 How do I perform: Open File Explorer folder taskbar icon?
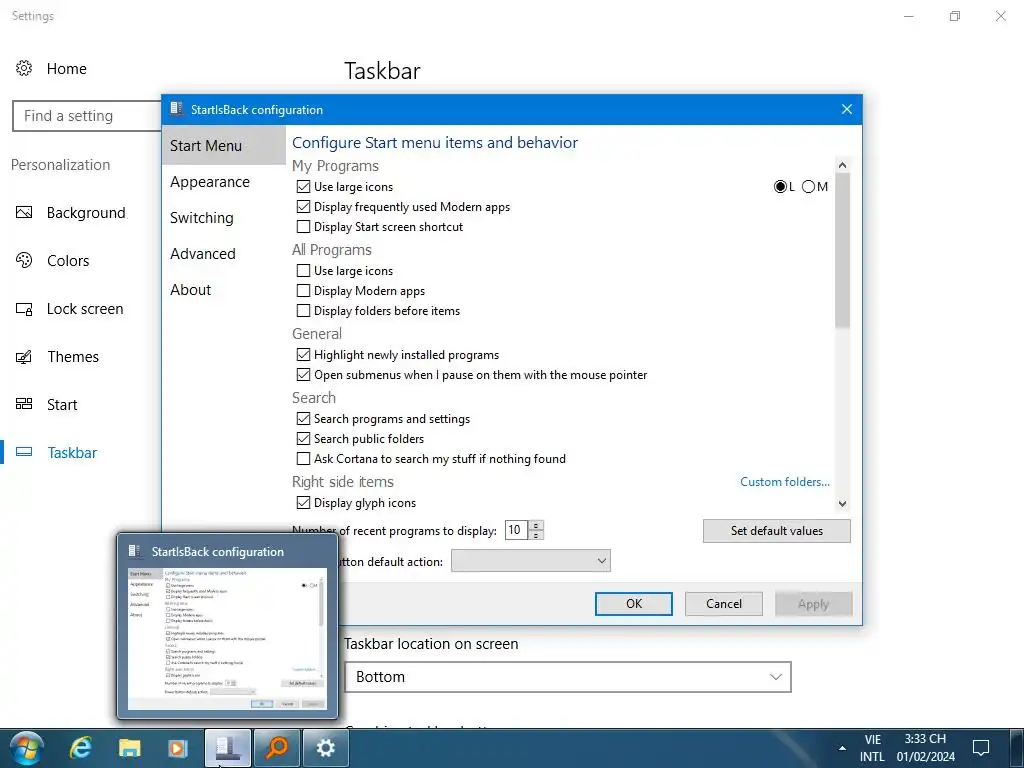click(129, 748)
